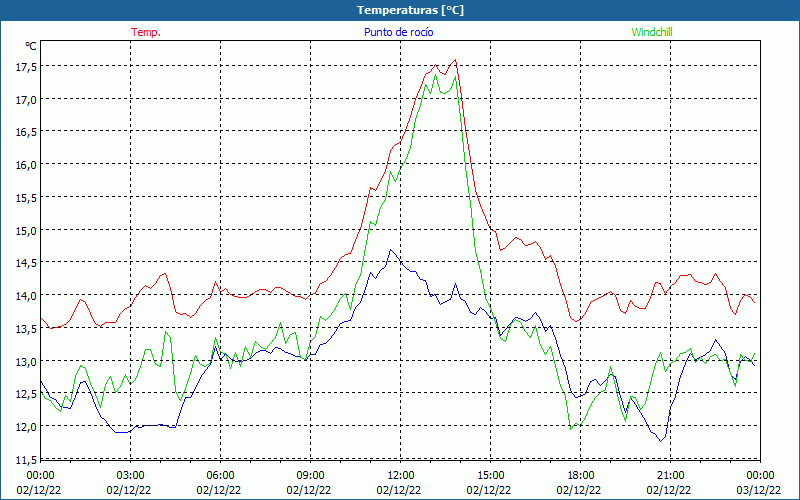Click the 13,0 value on the y-axis
800x500 pixels.
(26, 361)
